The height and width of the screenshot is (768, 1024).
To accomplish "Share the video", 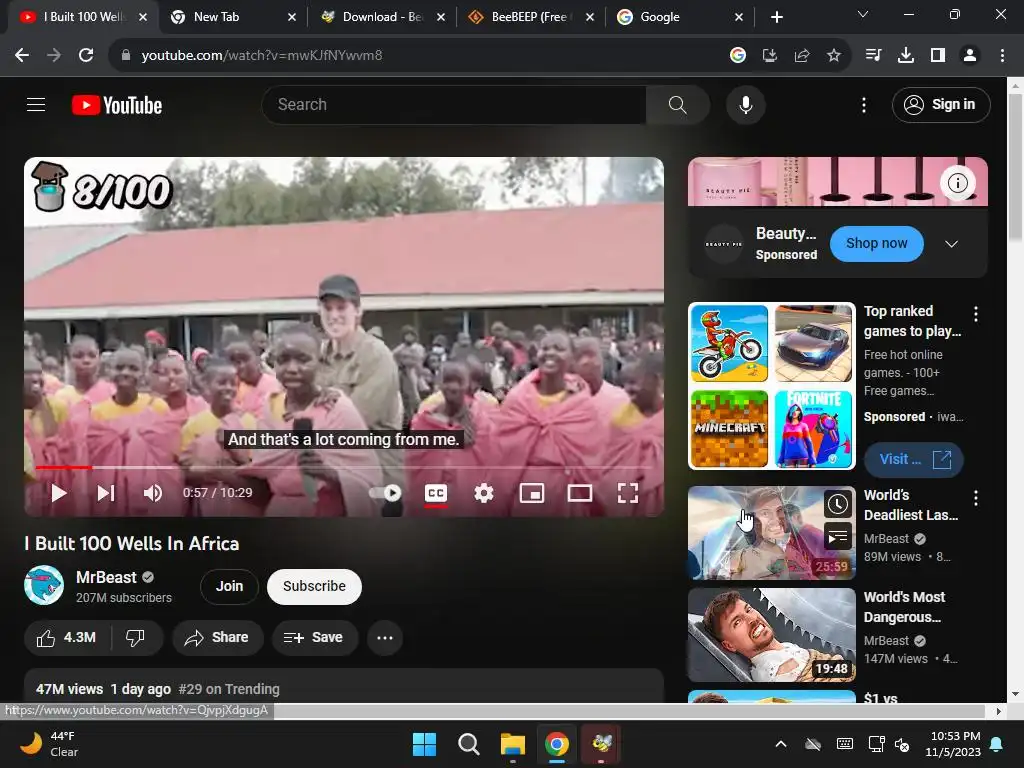I will [x=217, y=637].
